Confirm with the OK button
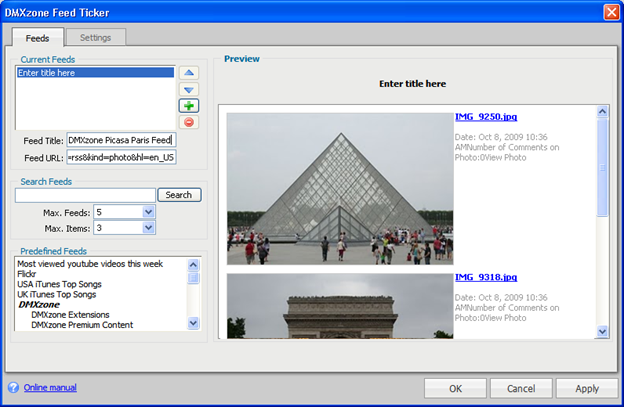The height and width of the screenshot is (407, 624). [455, 388]
